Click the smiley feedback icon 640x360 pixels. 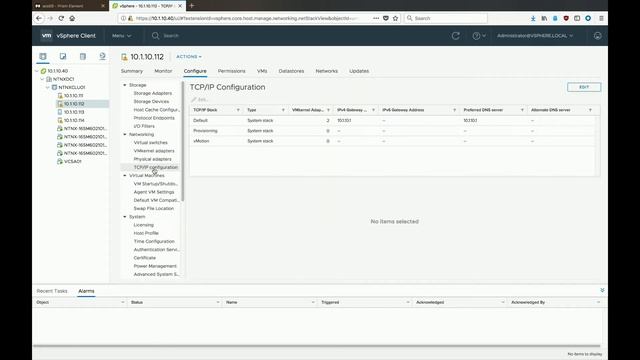(598, 36)
